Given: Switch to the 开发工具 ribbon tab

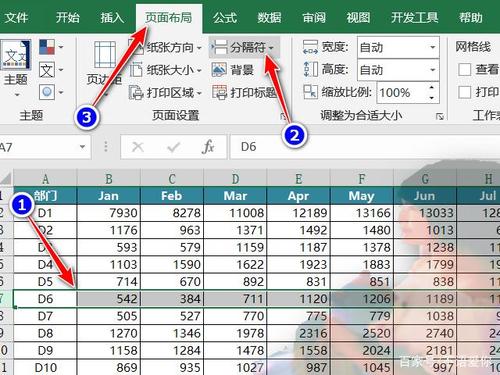Looking at the screenshot, I should [414, 17].
